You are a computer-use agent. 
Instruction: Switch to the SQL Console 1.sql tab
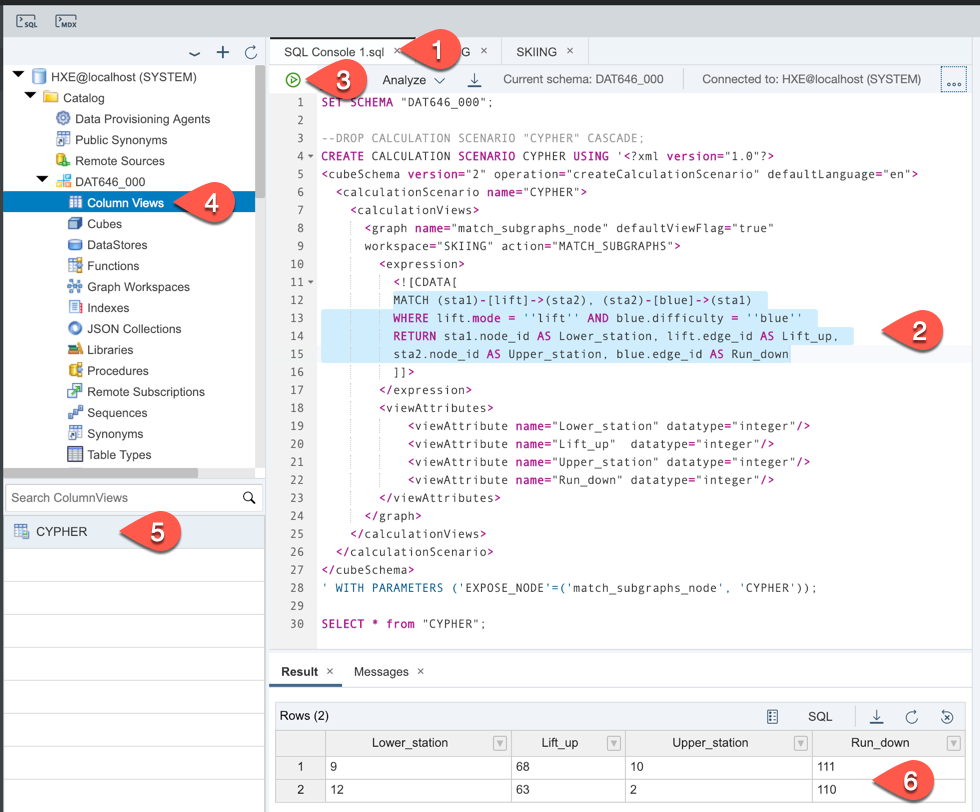click(x=334, y=52)
